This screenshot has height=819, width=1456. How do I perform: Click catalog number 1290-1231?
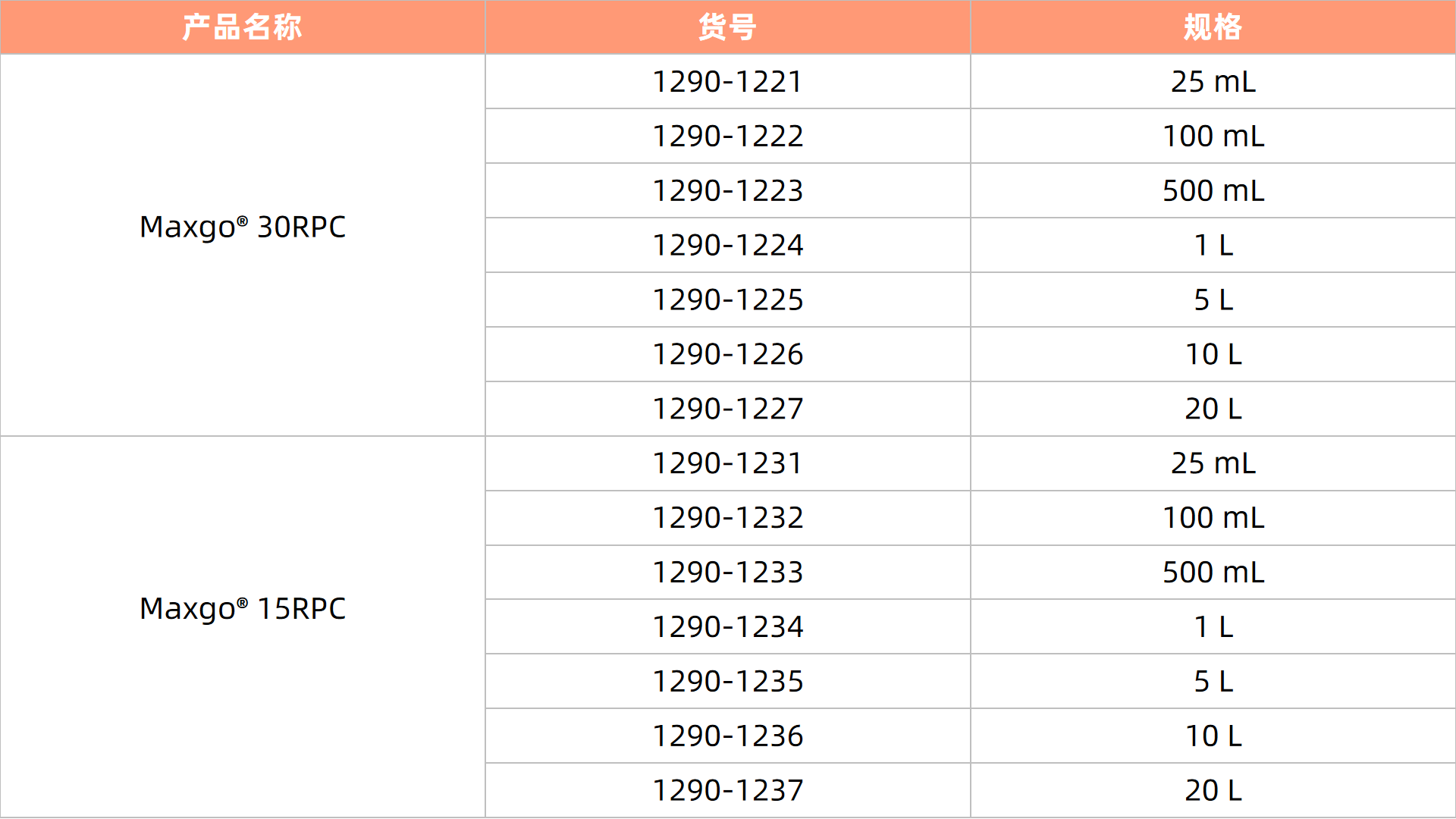click(x=727, y=463)
